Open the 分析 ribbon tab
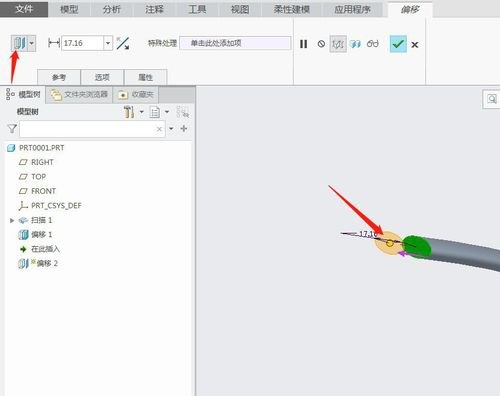Viewport: 500px width, 396px height. (x=112, y=9)
